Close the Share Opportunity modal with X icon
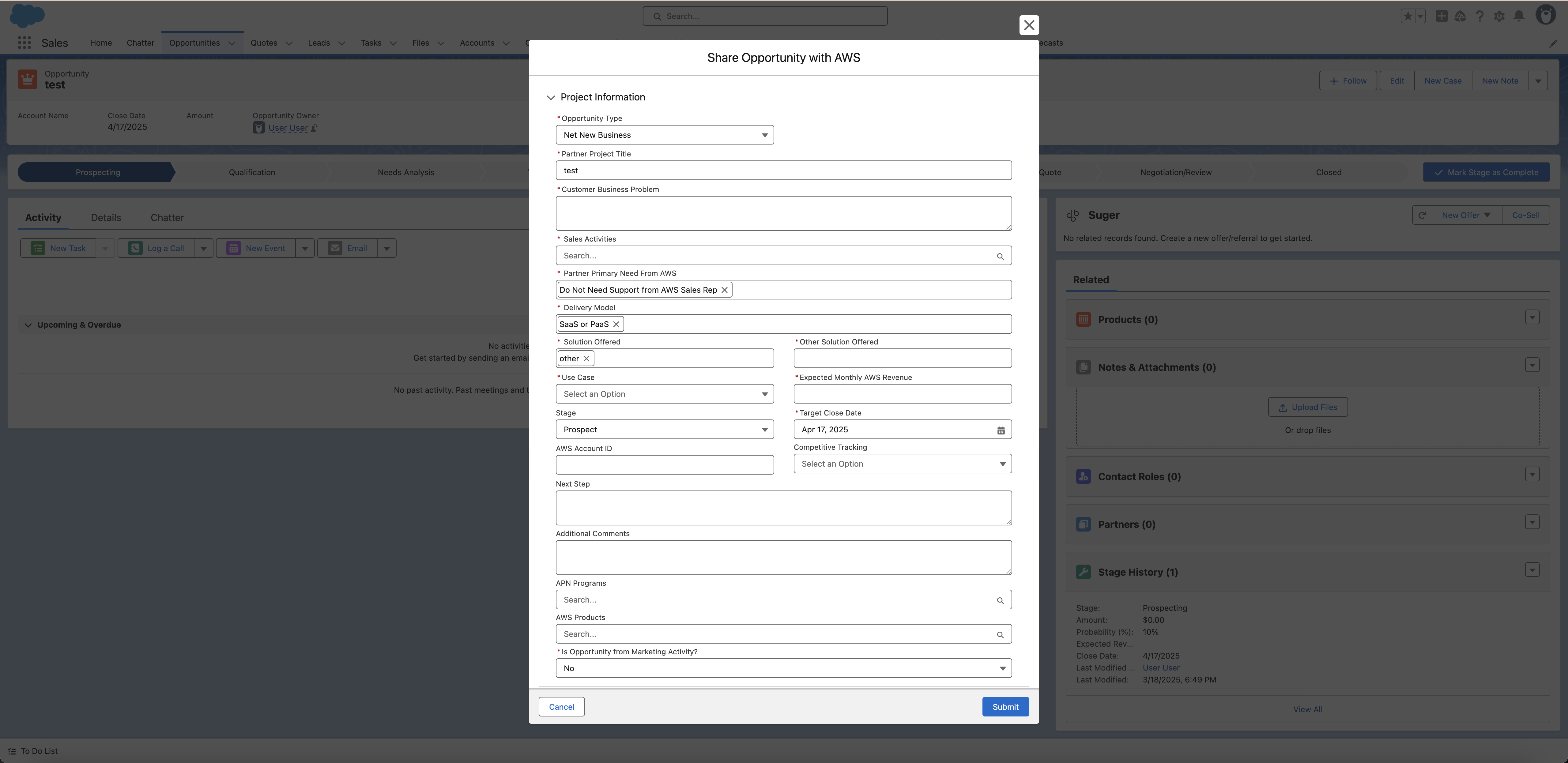Screen dimensions: 1568x763 click(x=1029, y=25)
